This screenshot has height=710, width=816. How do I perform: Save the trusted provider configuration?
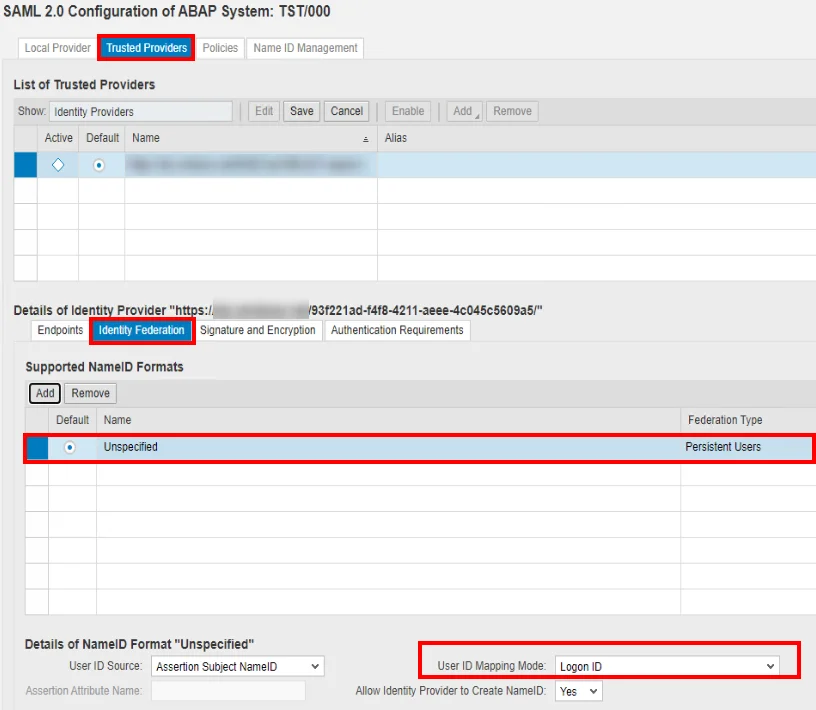point(301,111)
